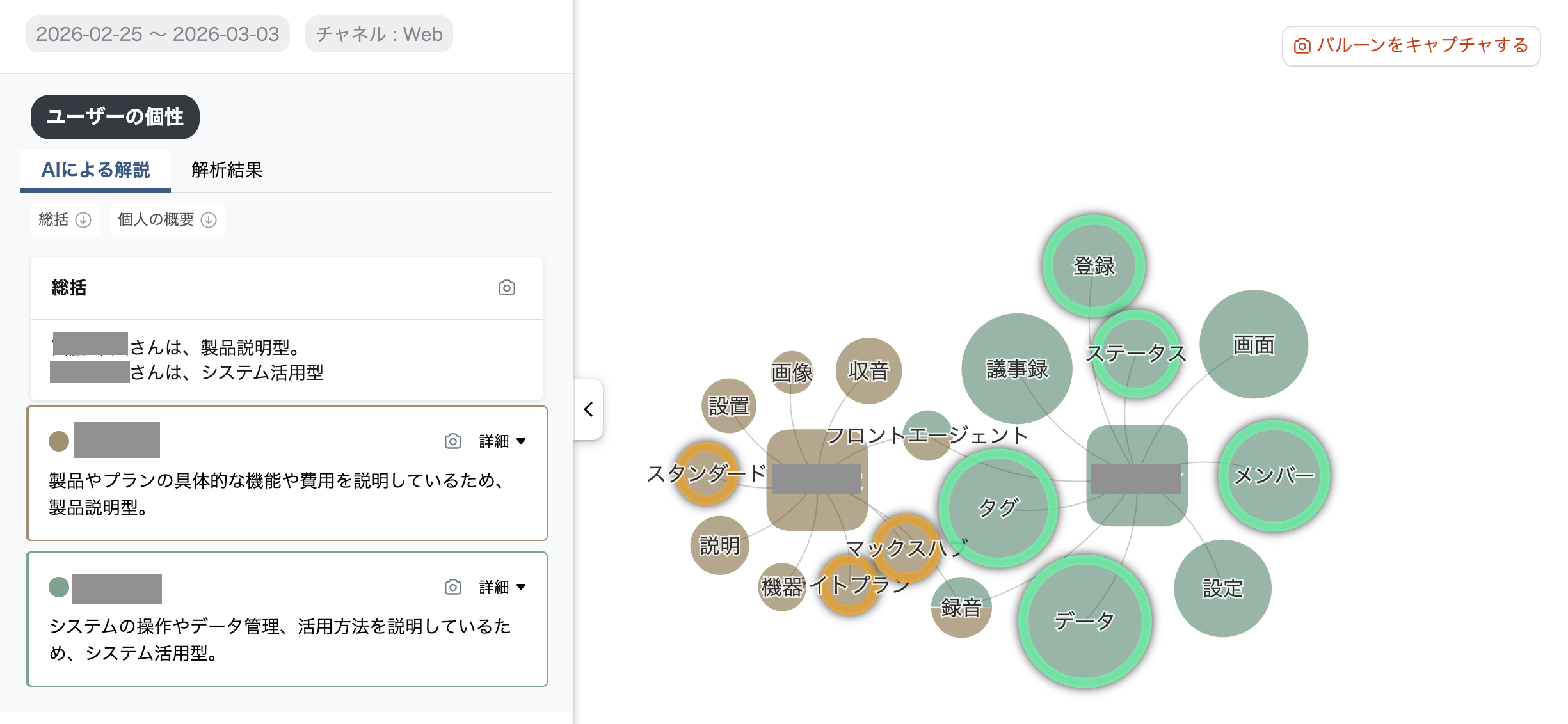
Task: Click the チャネル：Web filter chip
Action: coord(379,34)
